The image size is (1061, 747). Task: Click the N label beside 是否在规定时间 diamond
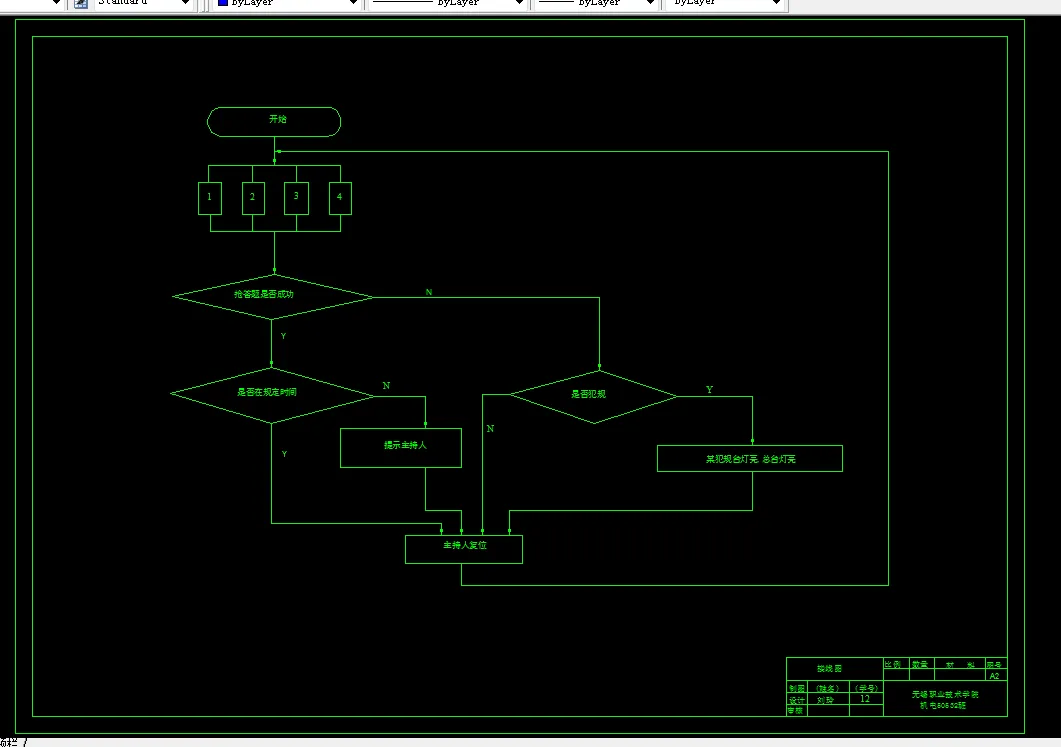pyautogui.click(x=386, y=386)
